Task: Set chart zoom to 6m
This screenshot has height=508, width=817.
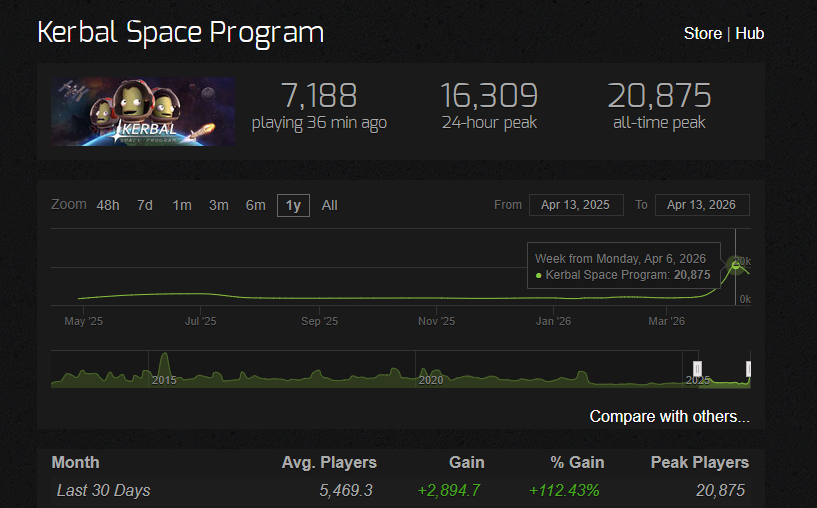Action: tap(256, 205)
